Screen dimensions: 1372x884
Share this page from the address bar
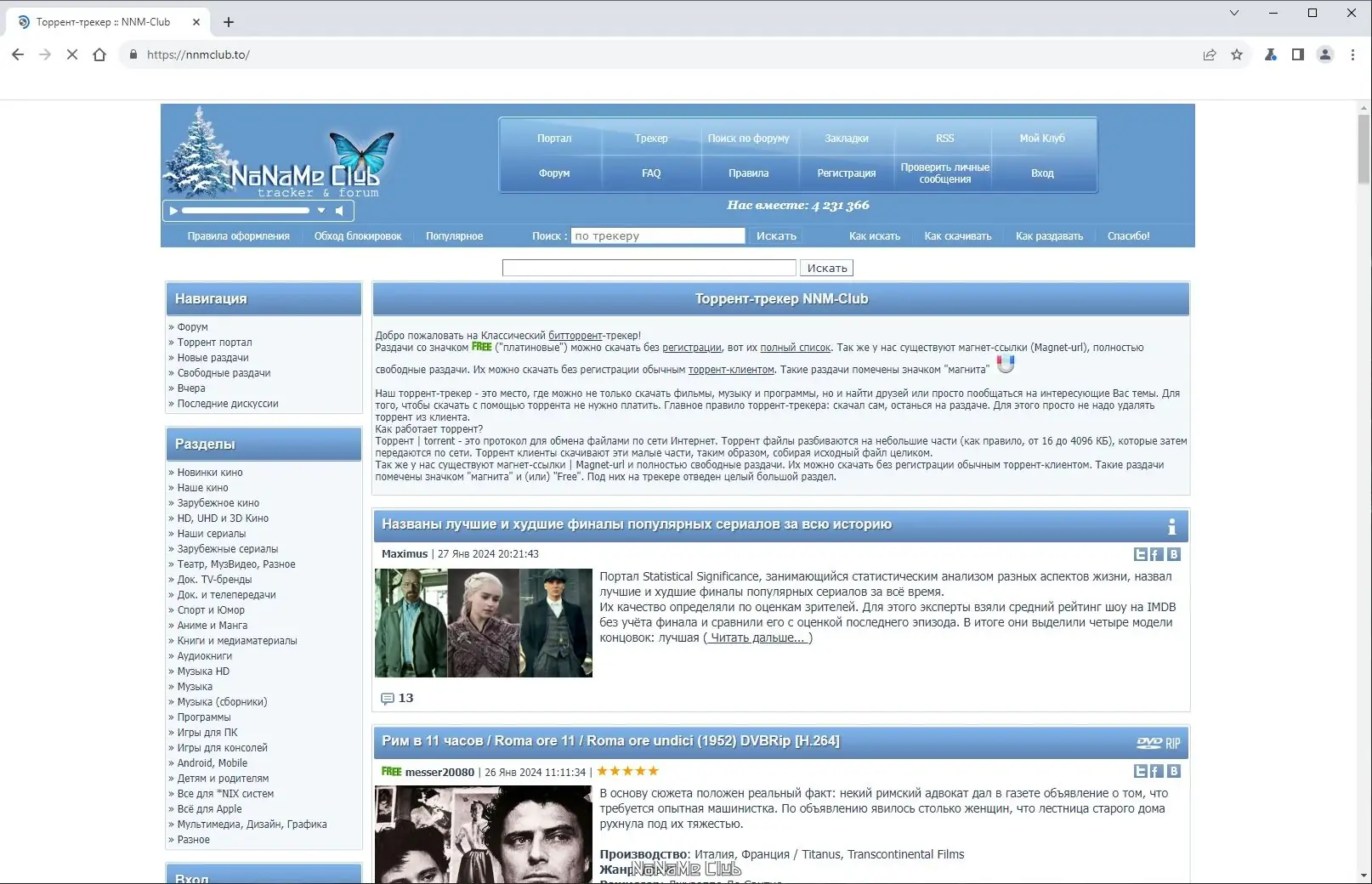point(1210,54)
